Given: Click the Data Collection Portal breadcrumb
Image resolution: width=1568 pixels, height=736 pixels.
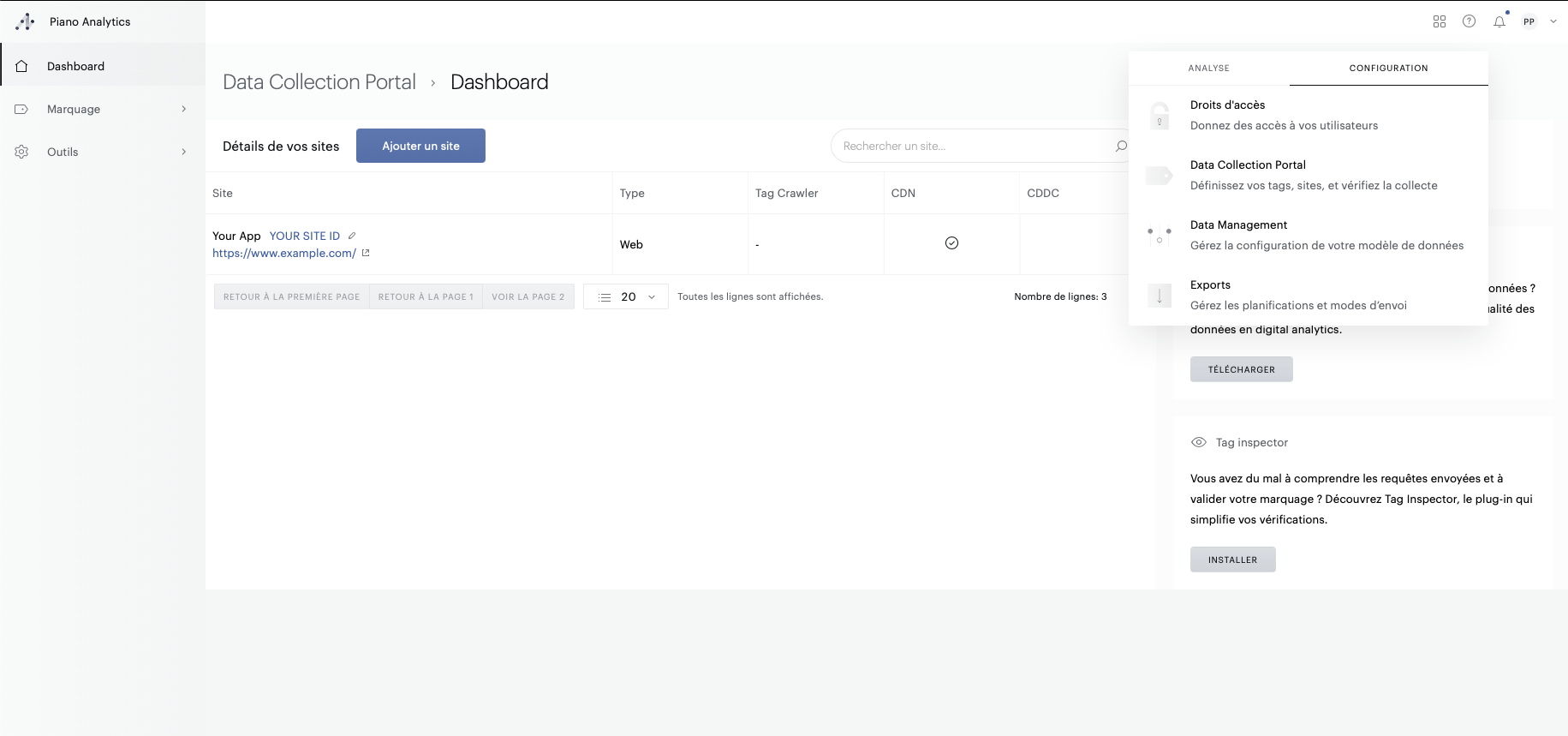Looking at the screenshot, I should pyautogui.click(x=319, y=81).
